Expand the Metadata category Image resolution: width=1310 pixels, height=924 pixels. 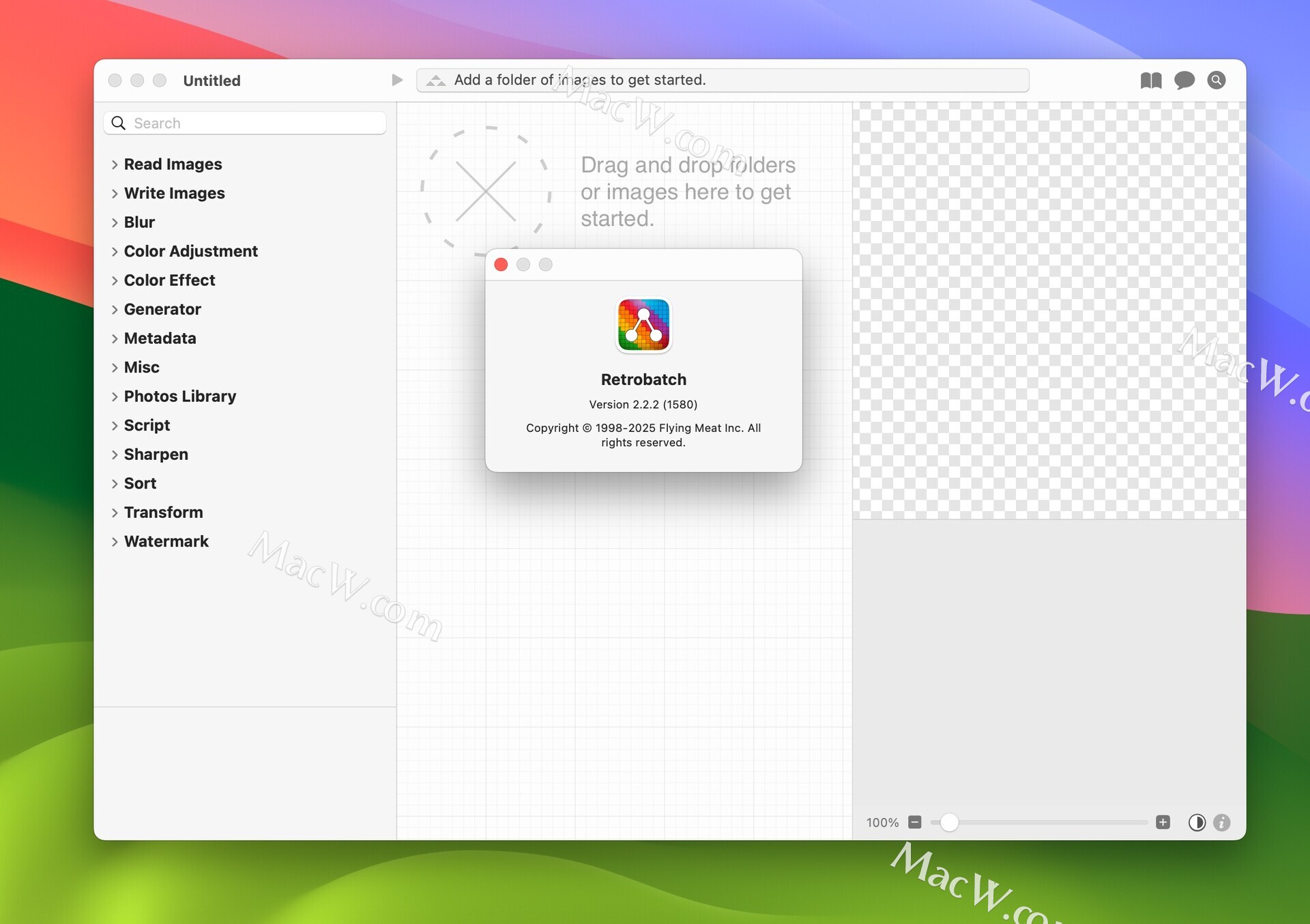click(115, 338)
